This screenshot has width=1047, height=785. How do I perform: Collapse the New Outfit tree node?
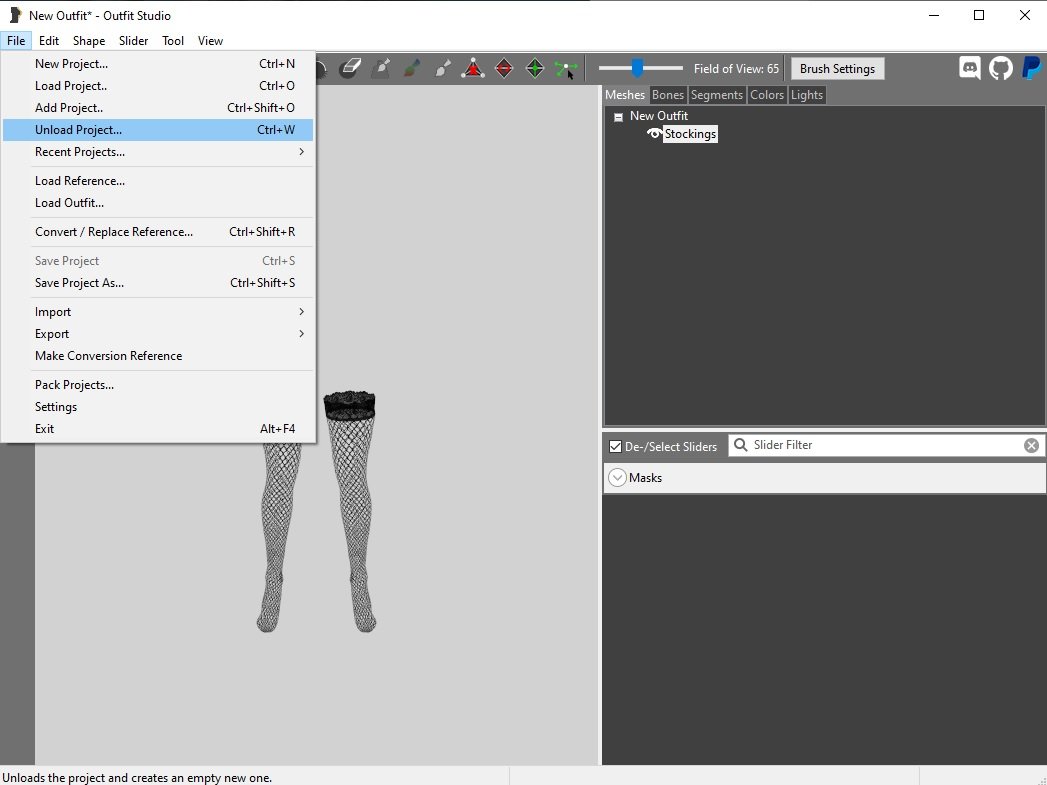(x=618, y=117)
